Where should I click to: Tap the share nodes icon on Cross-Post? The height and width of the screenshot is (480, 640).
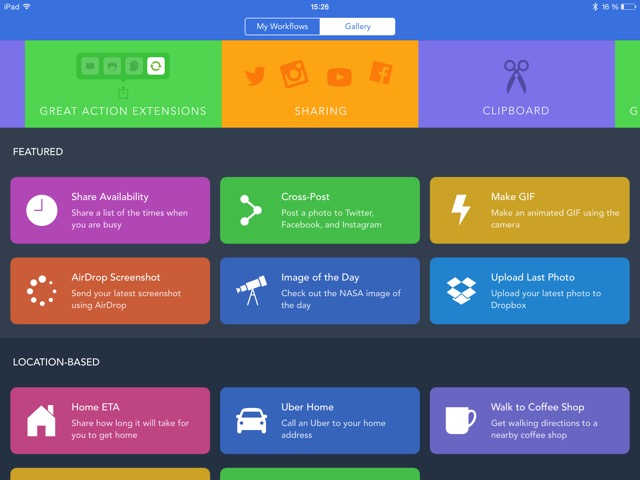(250, 210)
